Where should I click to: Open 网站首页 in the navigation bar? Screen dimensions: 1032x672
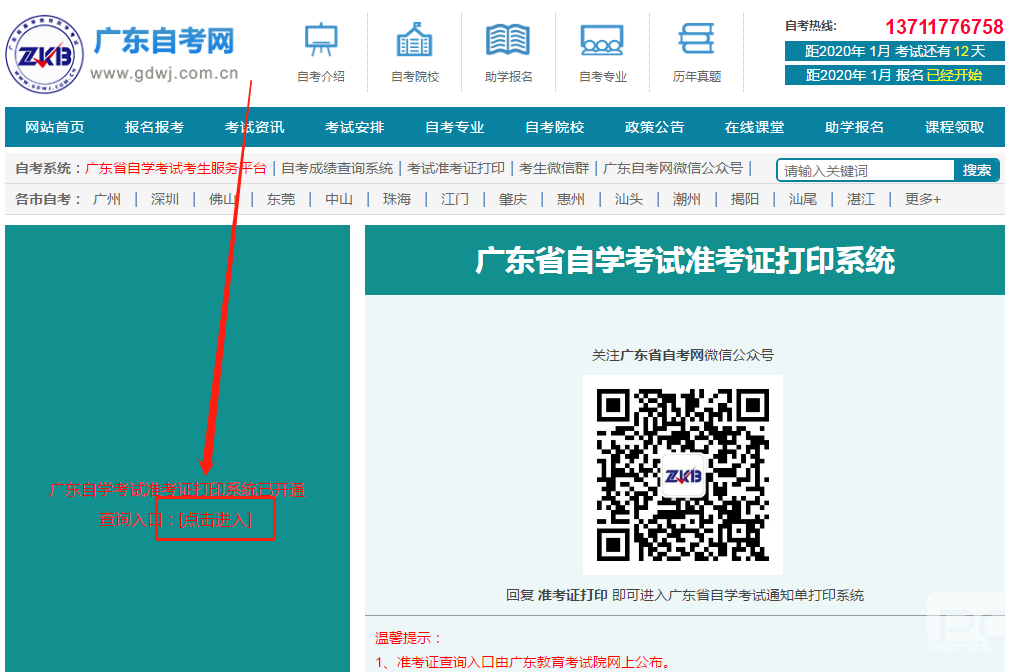click(55, 127)
